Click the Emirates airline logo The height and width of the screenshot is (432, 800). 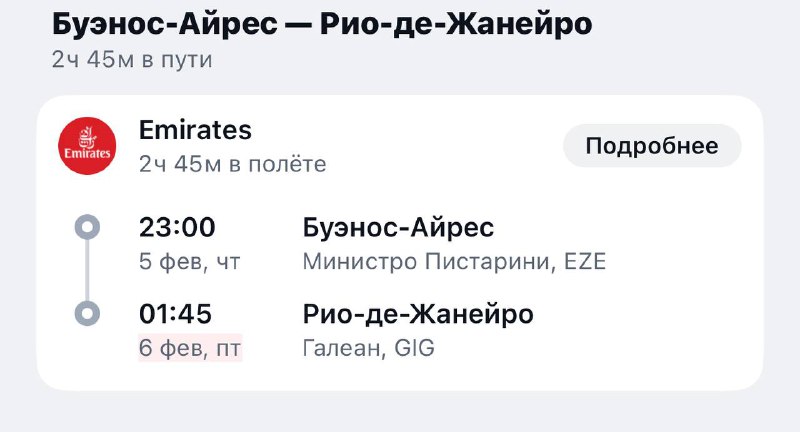(x=88, y=146)
